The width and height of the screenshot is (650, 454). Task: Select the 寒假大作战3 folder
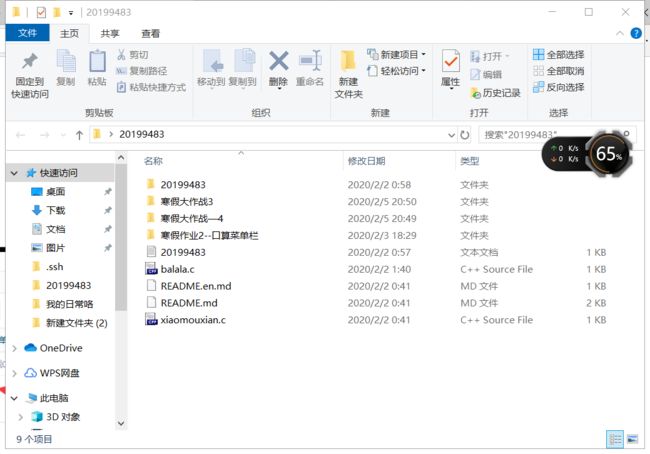click(187, 202)
